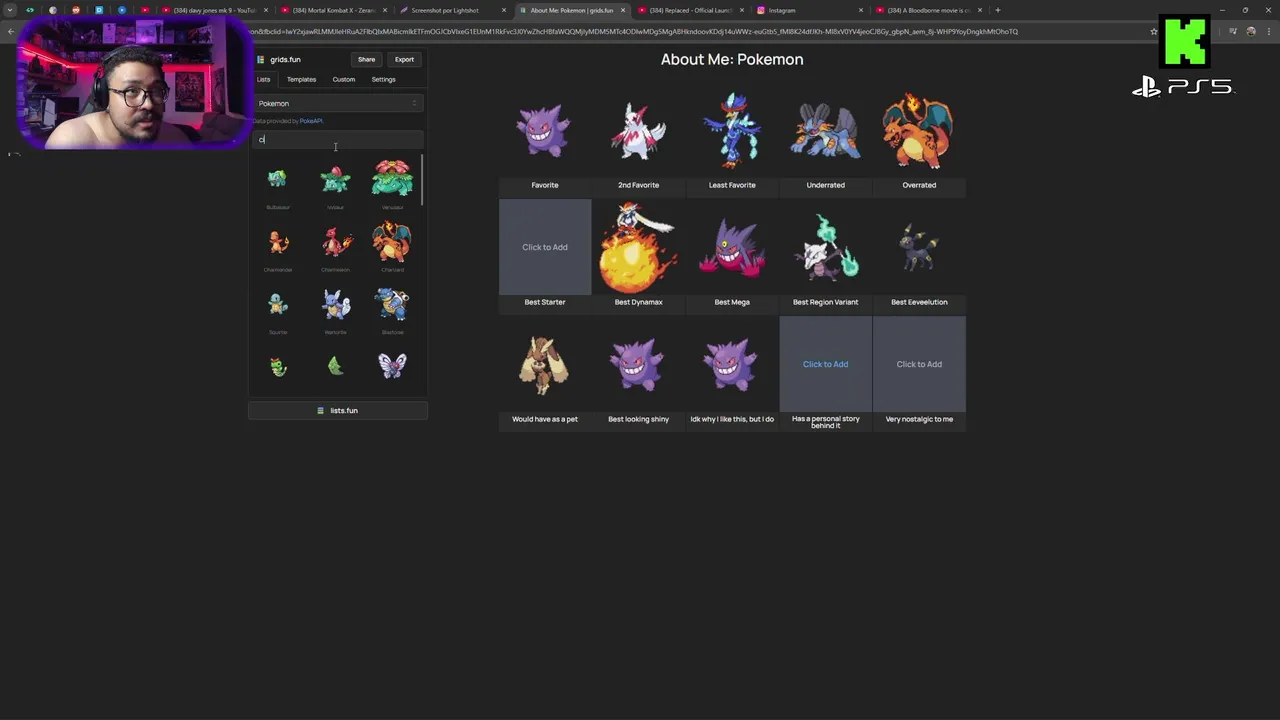Click the grids.fun logo icon
The image size is (1280, 720).
pos(261,59)
